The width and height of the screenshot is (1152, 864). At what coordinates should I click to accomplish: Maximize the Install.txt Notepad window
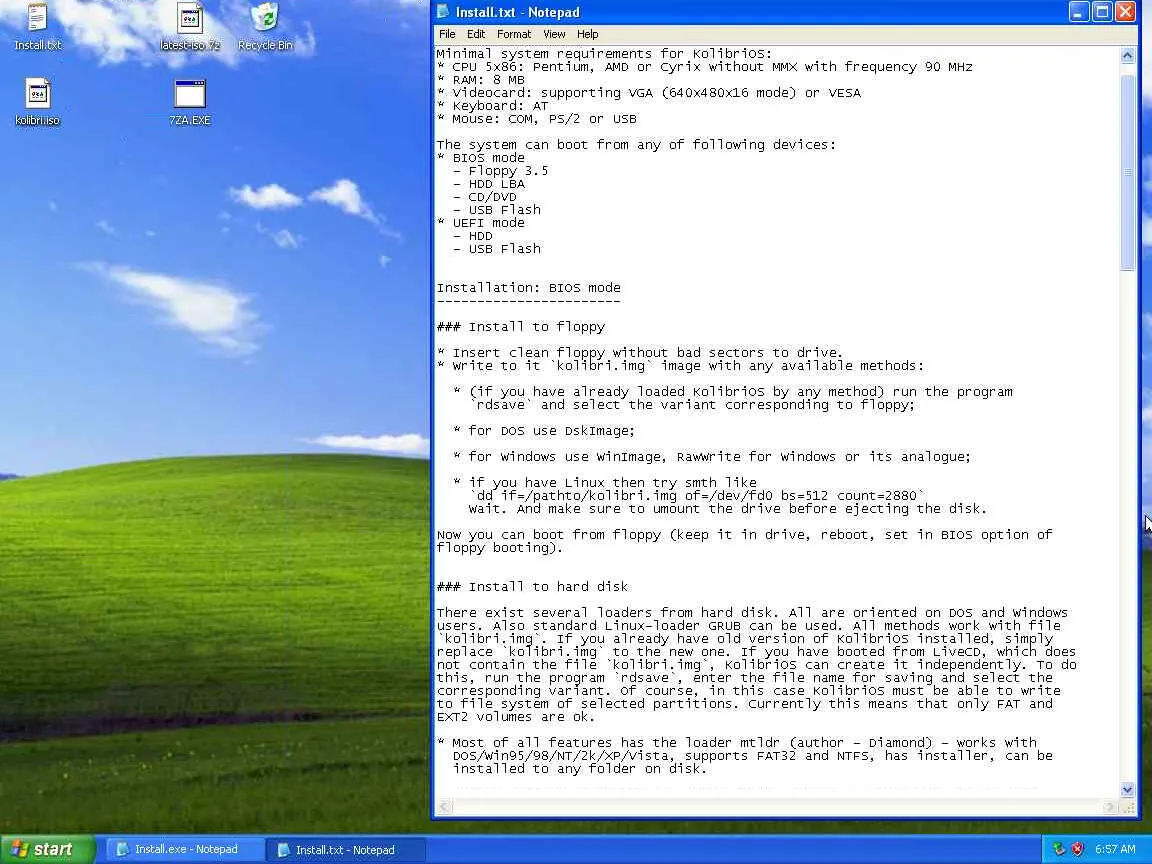point(1102,12)
